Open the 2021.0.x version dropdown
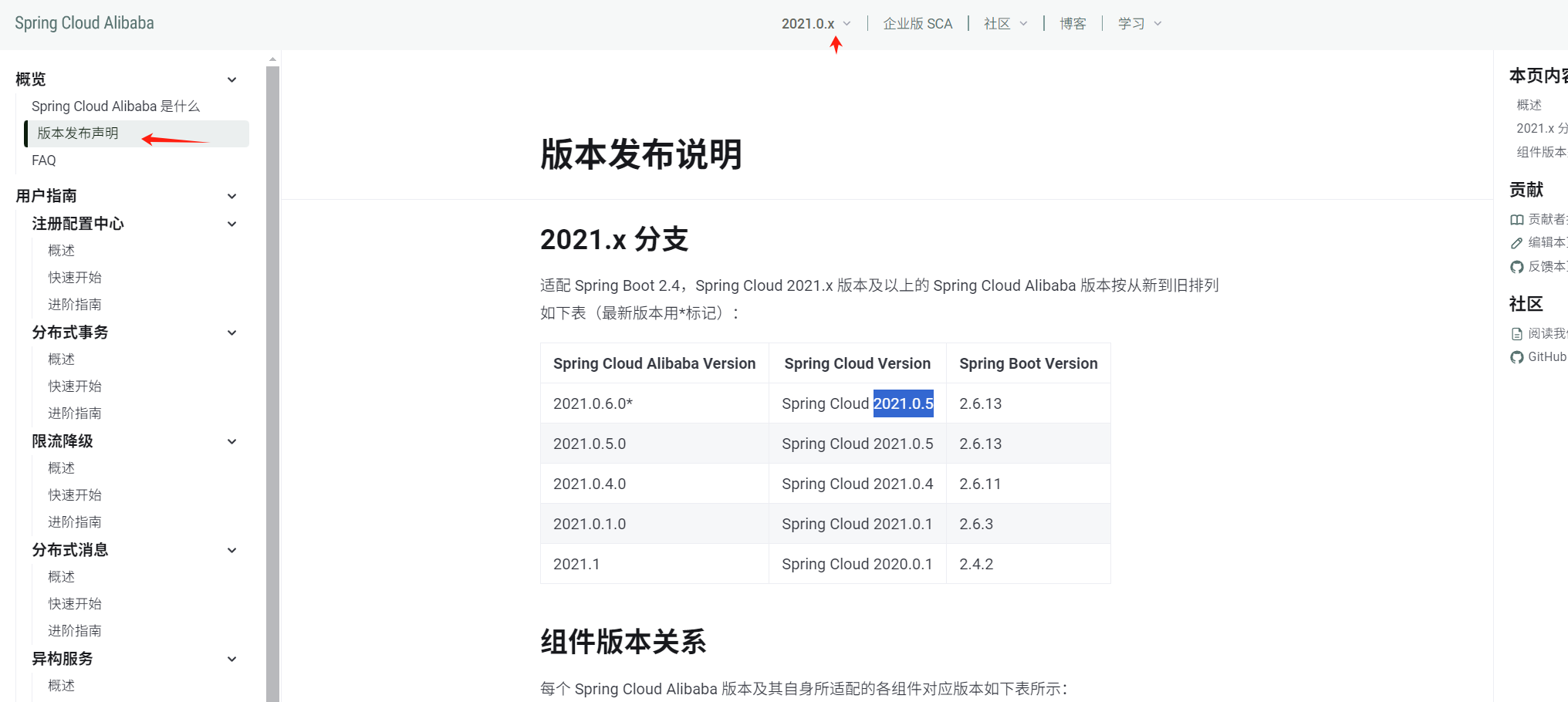The image size is (1568, 702). click(x=816, y=24)
